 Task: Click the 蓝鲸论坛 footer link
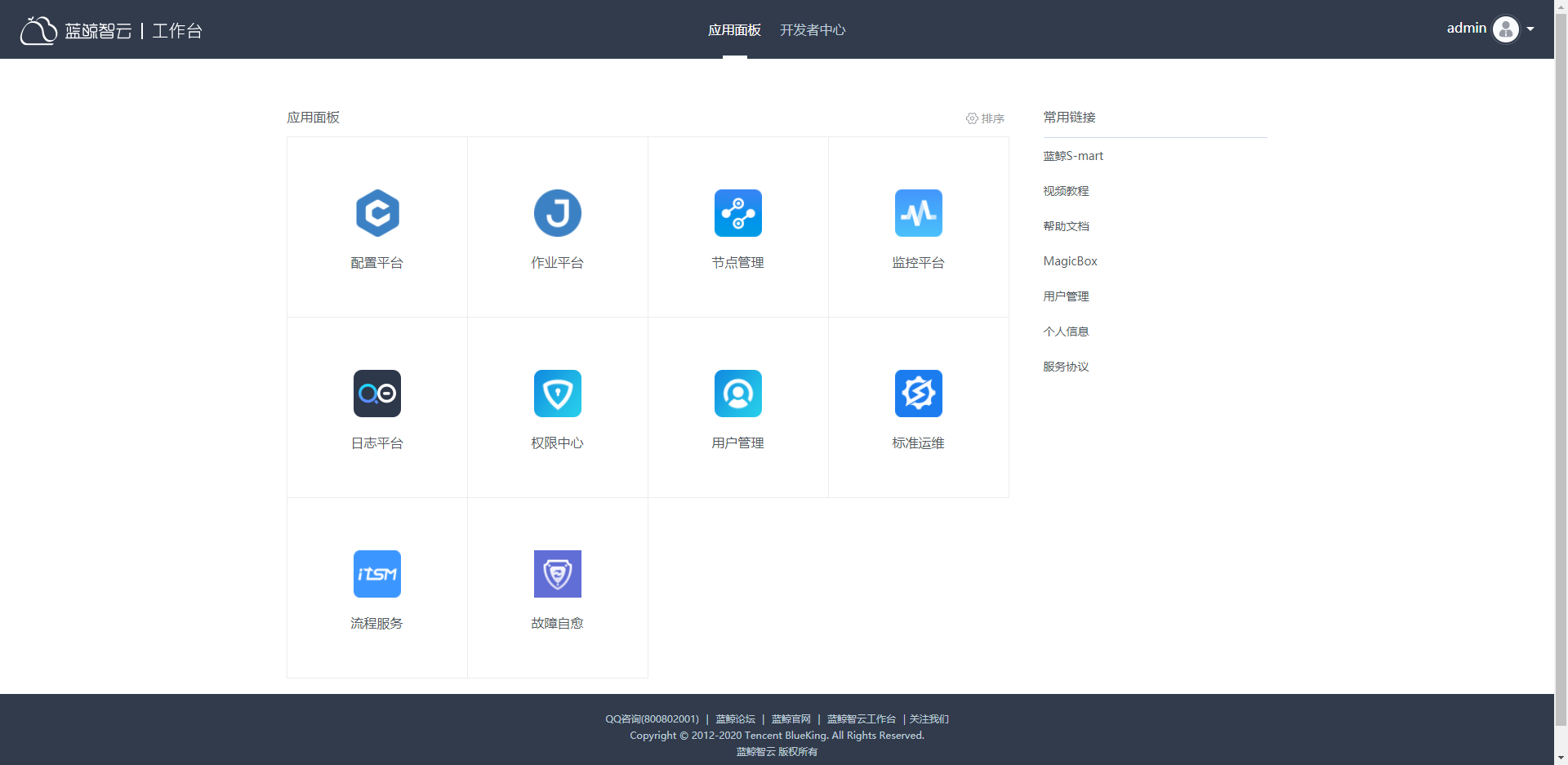click(x=735, y=719)
